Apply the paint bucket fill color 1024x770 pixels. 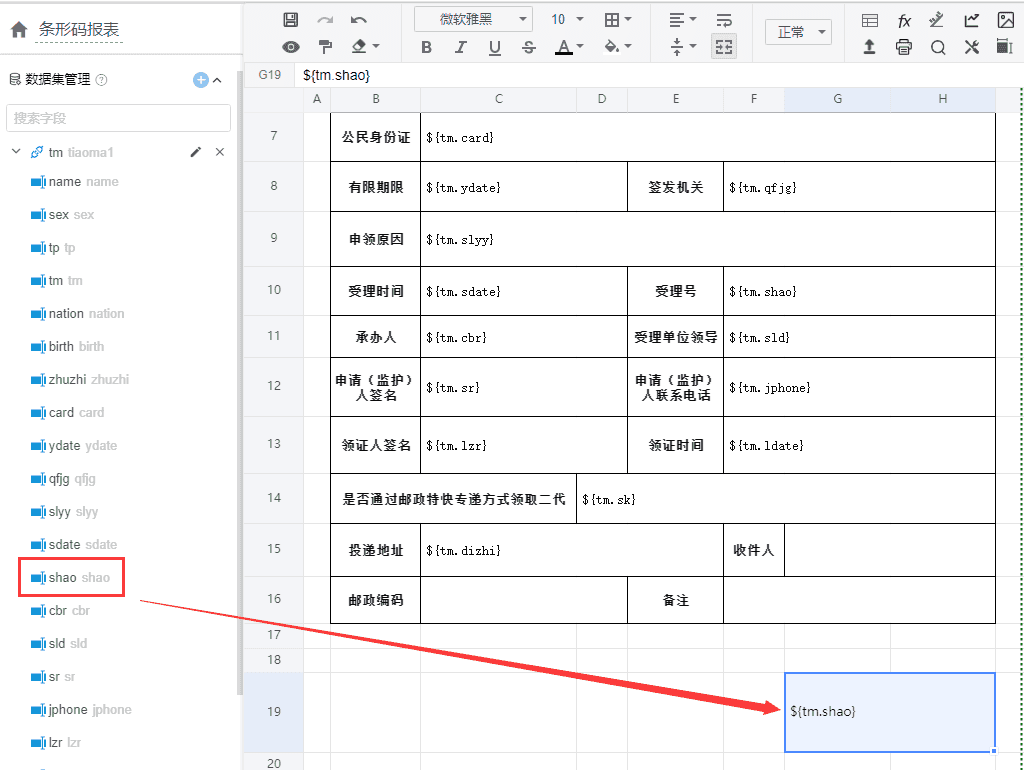[x=611, y=46]
